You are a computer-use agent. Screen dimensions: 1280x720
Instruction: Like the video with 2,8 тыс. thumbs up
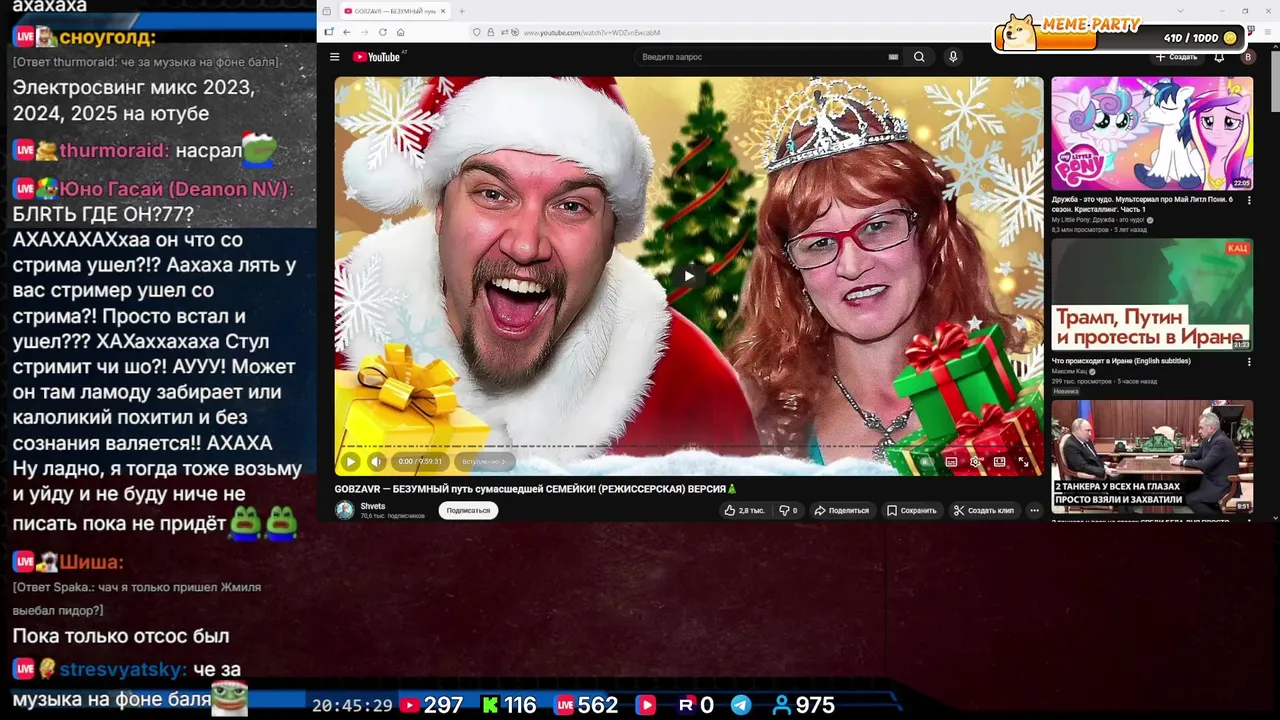(745, 510)
